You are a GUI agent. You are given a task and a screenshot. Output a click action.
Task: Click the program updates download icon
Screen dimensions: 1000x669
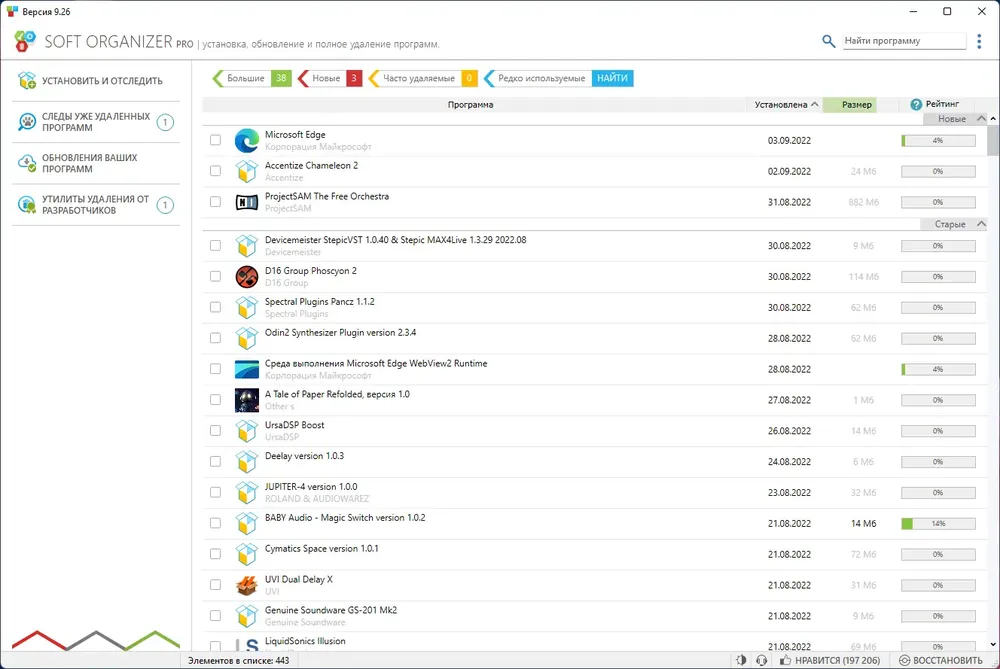coord(27,163)
